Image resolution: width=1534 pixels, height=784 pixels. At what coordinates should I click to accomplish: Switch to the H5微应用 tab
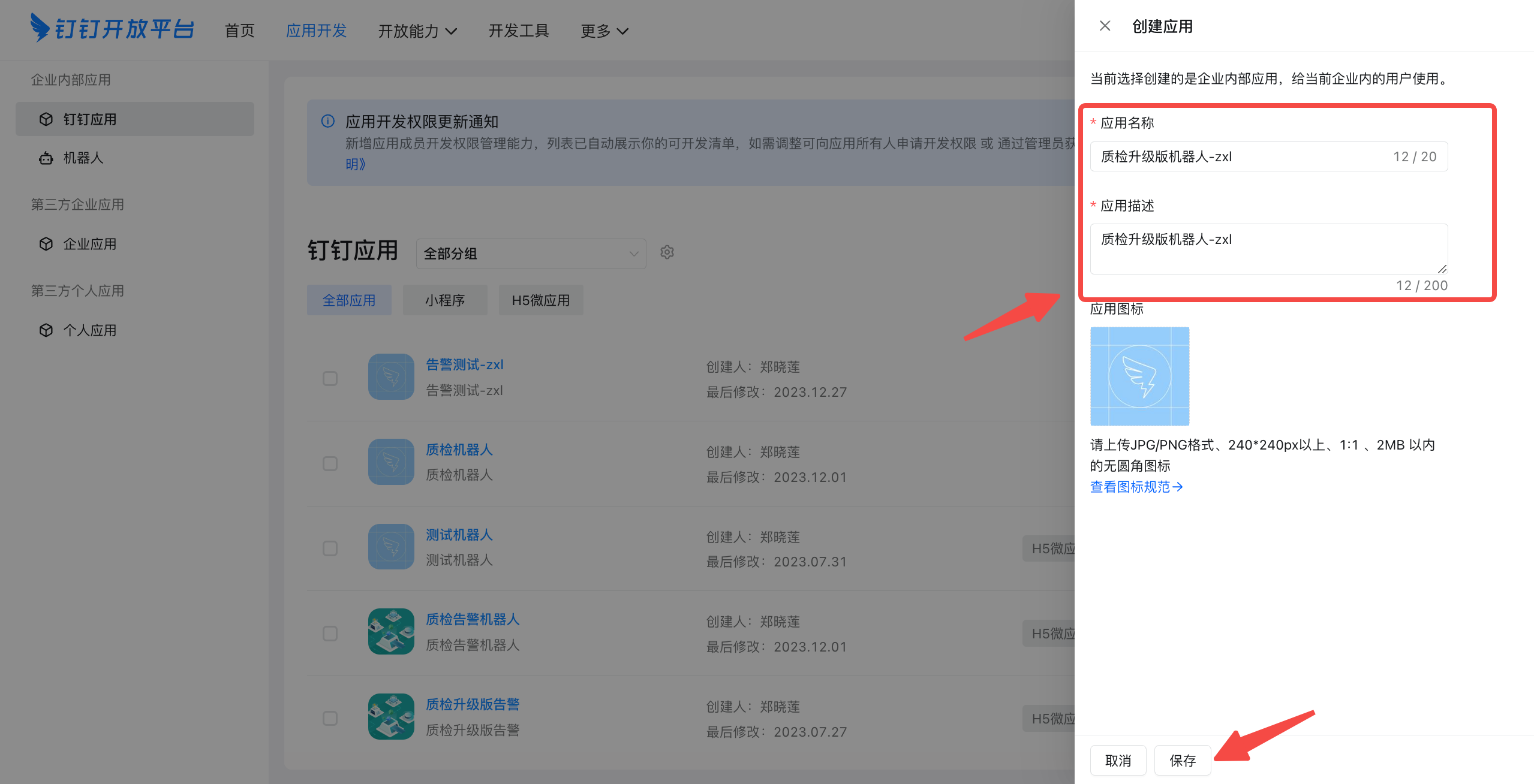click(541, 300)
